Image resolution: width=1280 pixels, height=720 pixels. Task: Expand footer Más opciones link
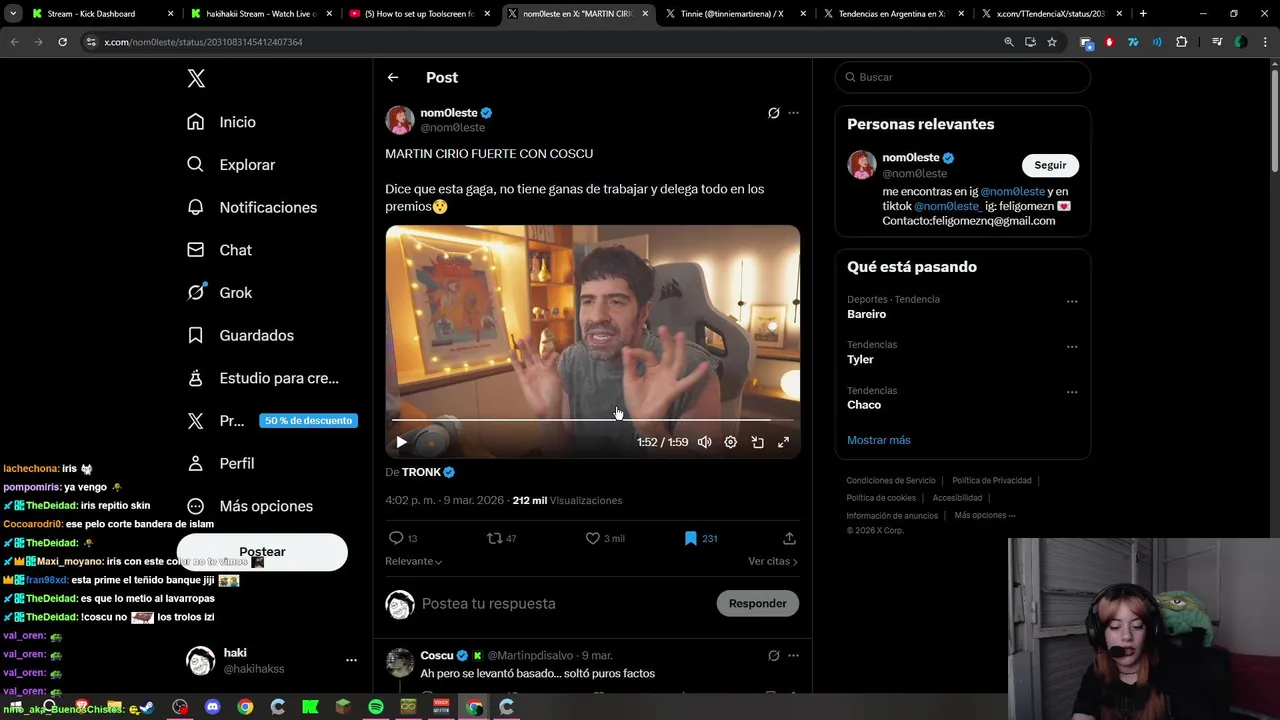985,515
